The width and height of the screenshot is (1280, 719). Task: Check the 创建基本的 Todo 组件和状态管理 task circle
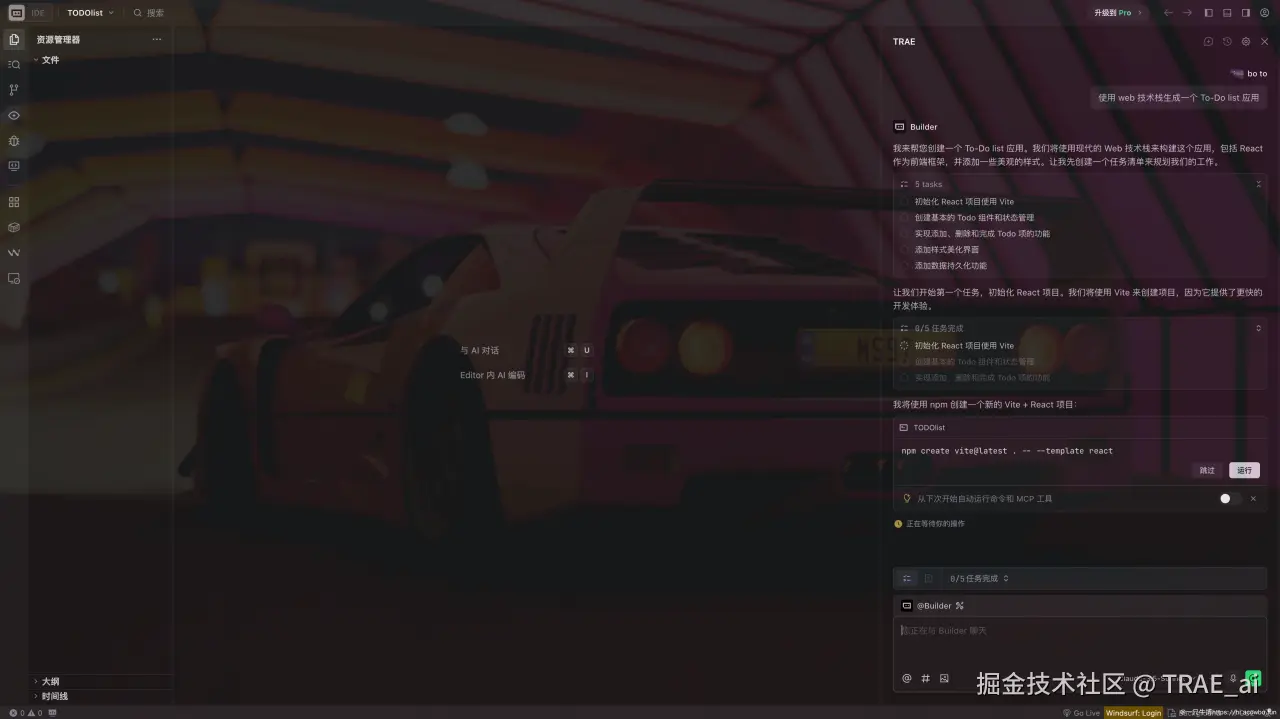[905, 217]
